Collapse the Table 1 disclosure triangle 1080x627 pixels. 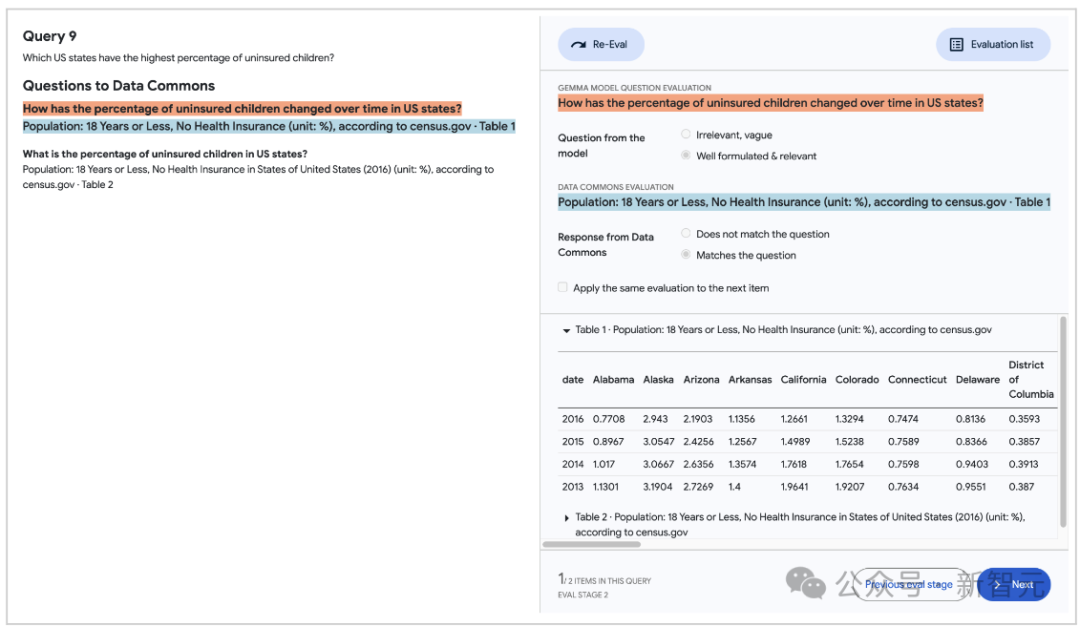point(566,330)
